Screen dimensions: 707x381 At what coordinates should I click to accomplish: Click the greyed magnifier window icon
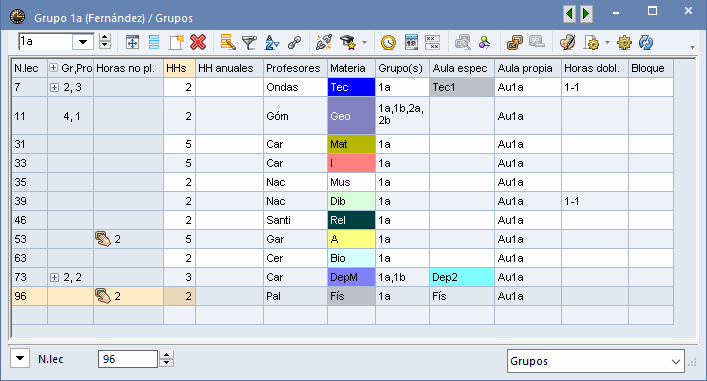[x=463, y=42]
